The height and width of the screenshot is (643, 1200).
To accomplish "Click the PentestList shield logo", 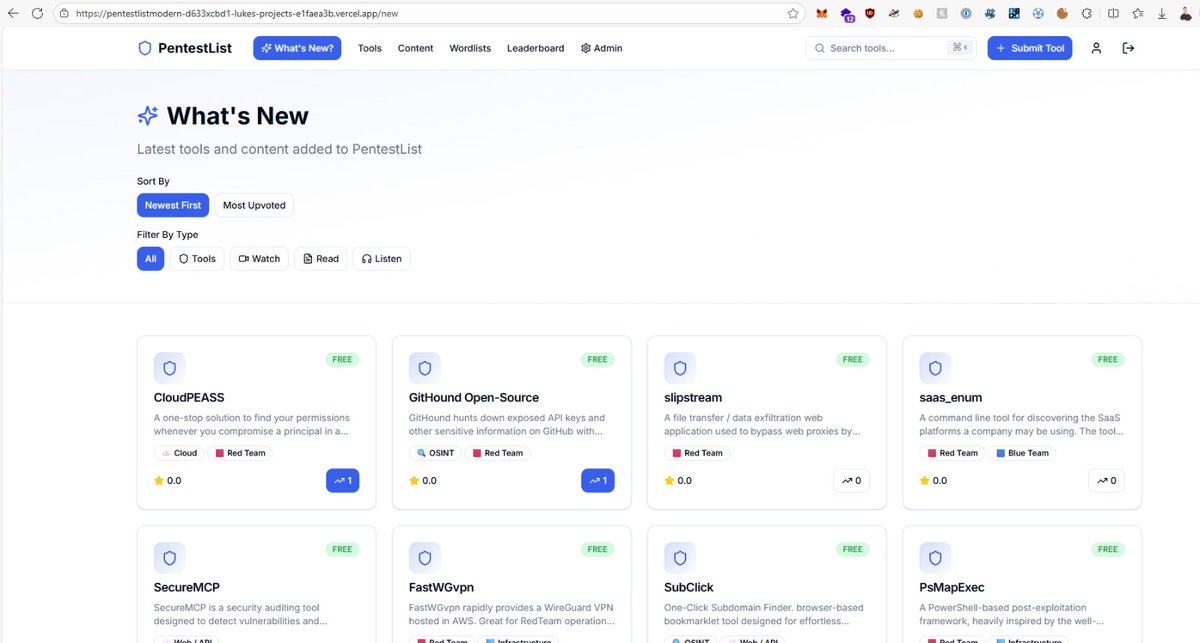I will point(144,48).
